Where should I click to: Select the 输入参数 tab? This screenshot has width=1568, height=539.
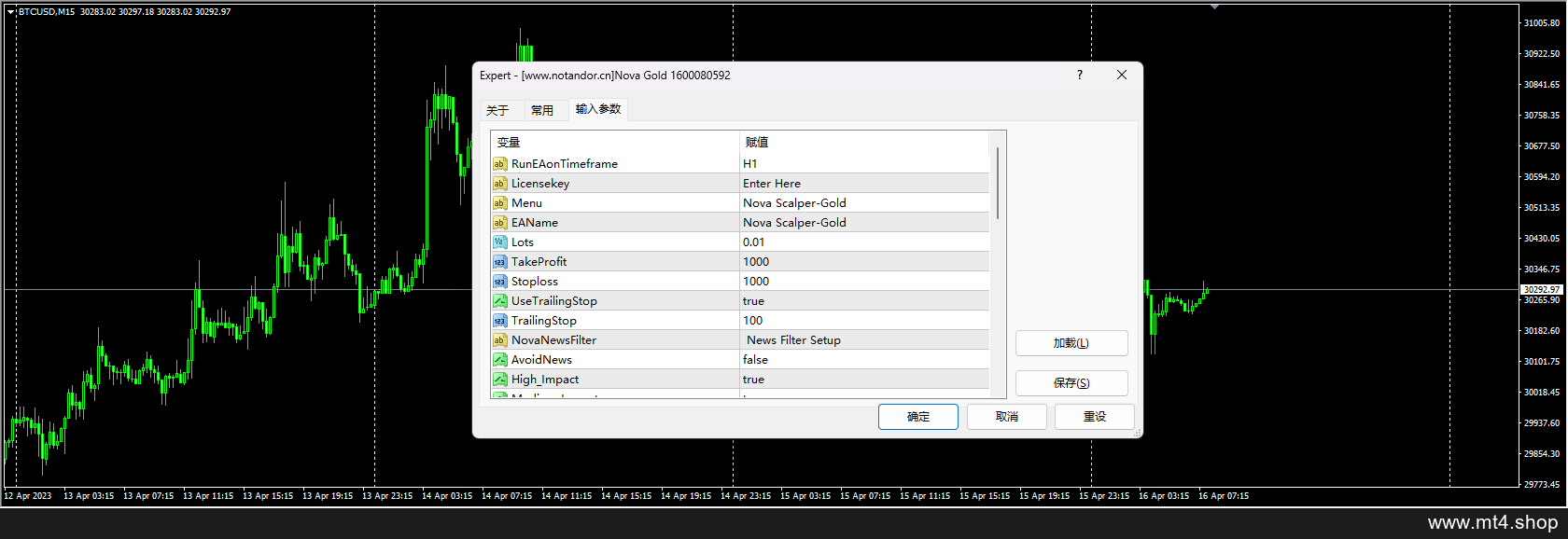[x=598, y=109]
